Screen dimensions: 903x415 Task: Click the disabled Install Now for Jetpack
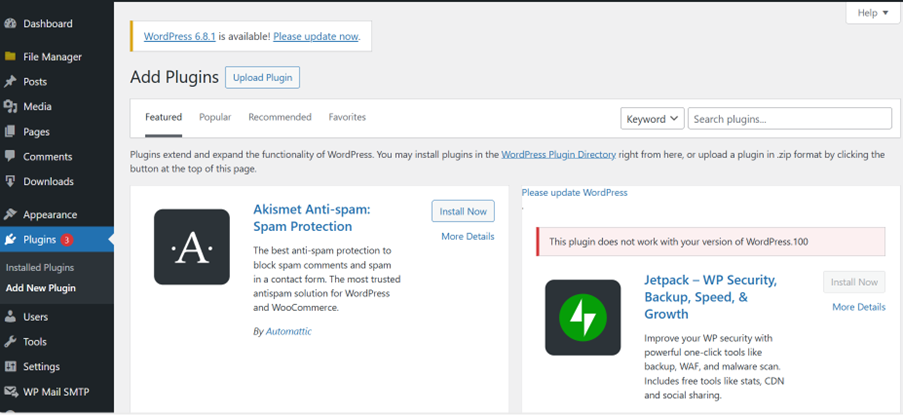coord(854,282)
